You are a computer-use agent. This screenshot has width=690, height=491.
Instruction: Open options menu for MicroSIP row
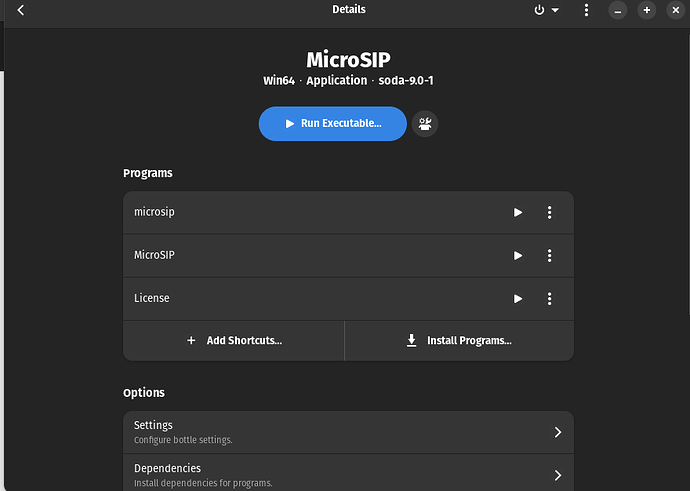click(x=549, y=256)
